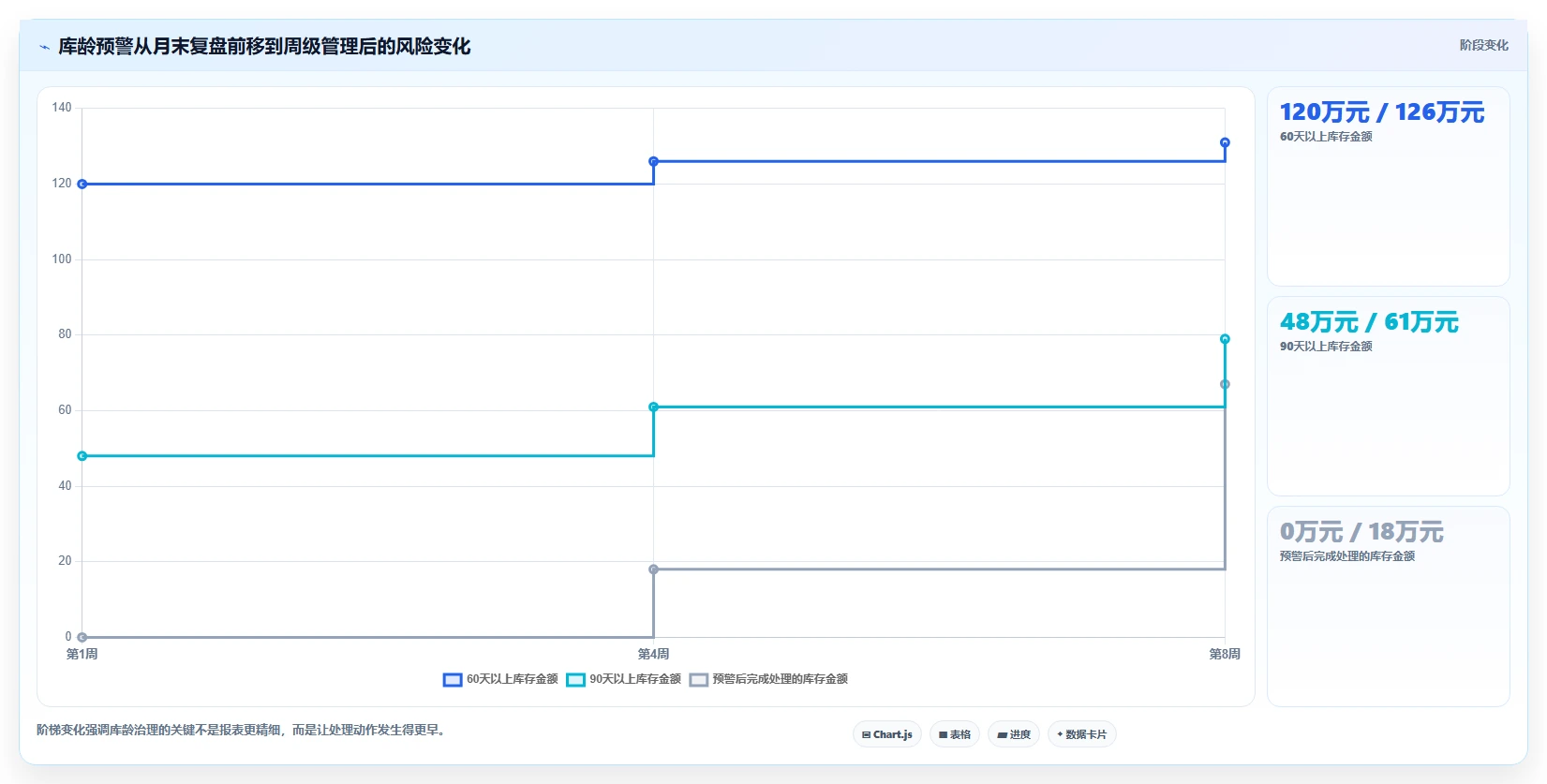This screenshot has height=784, width=1547.
Task: Click the 表格 tag
Action: 955,734
